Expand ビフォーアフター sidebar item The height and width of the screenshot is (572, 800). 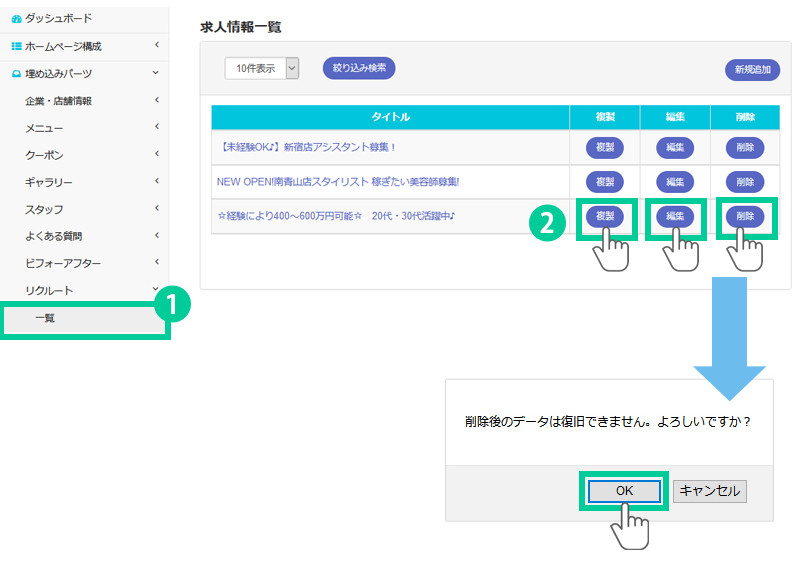click(x=61, y=263)
